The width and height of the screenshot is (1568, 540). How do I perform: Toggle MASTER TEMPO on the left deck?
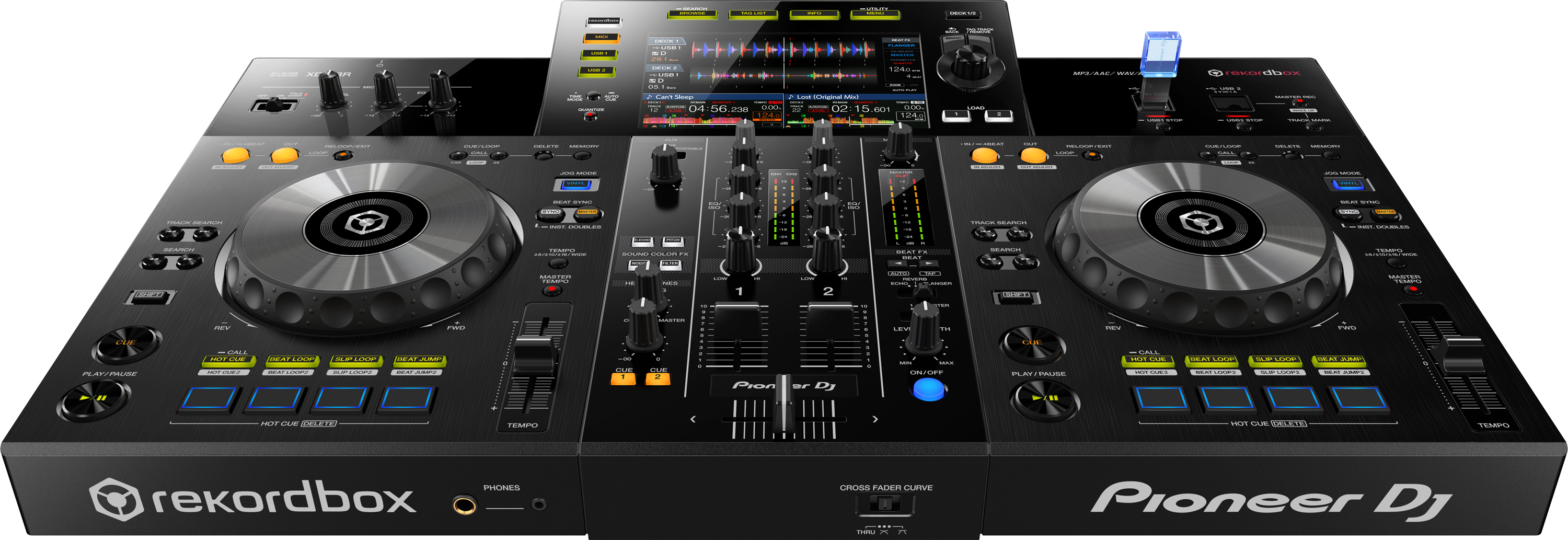[x=552, y=291]
